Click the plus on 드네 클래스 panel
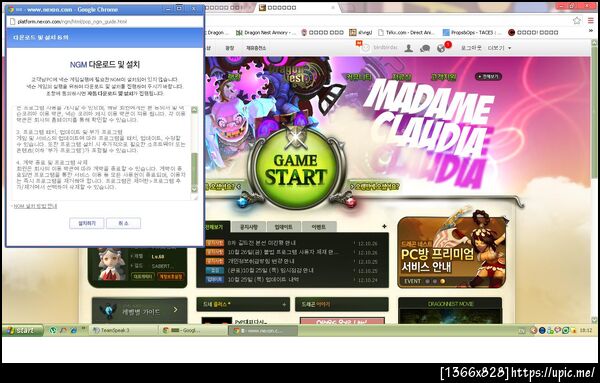 click(284, 305)
